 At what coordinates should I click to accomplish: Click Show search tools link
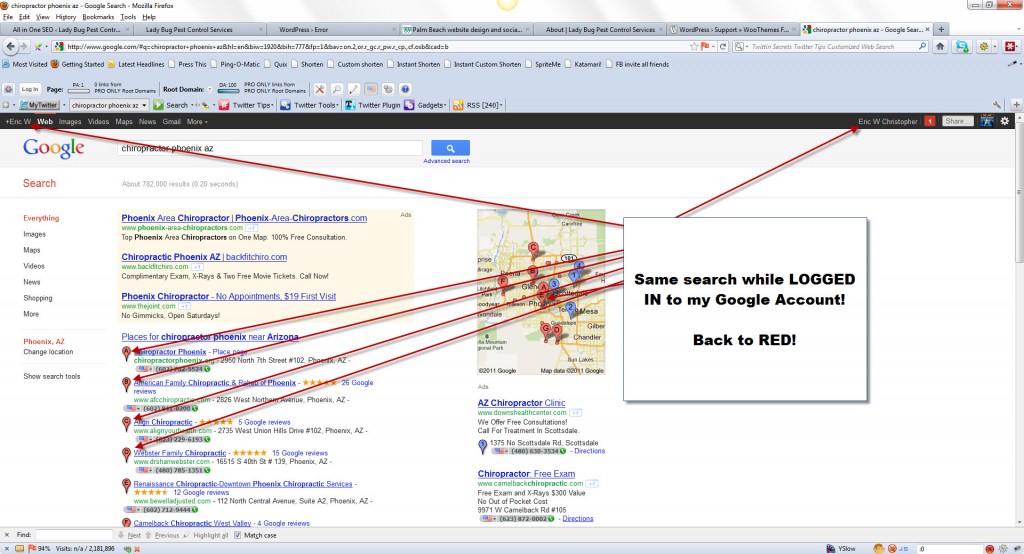click(52, 376)
